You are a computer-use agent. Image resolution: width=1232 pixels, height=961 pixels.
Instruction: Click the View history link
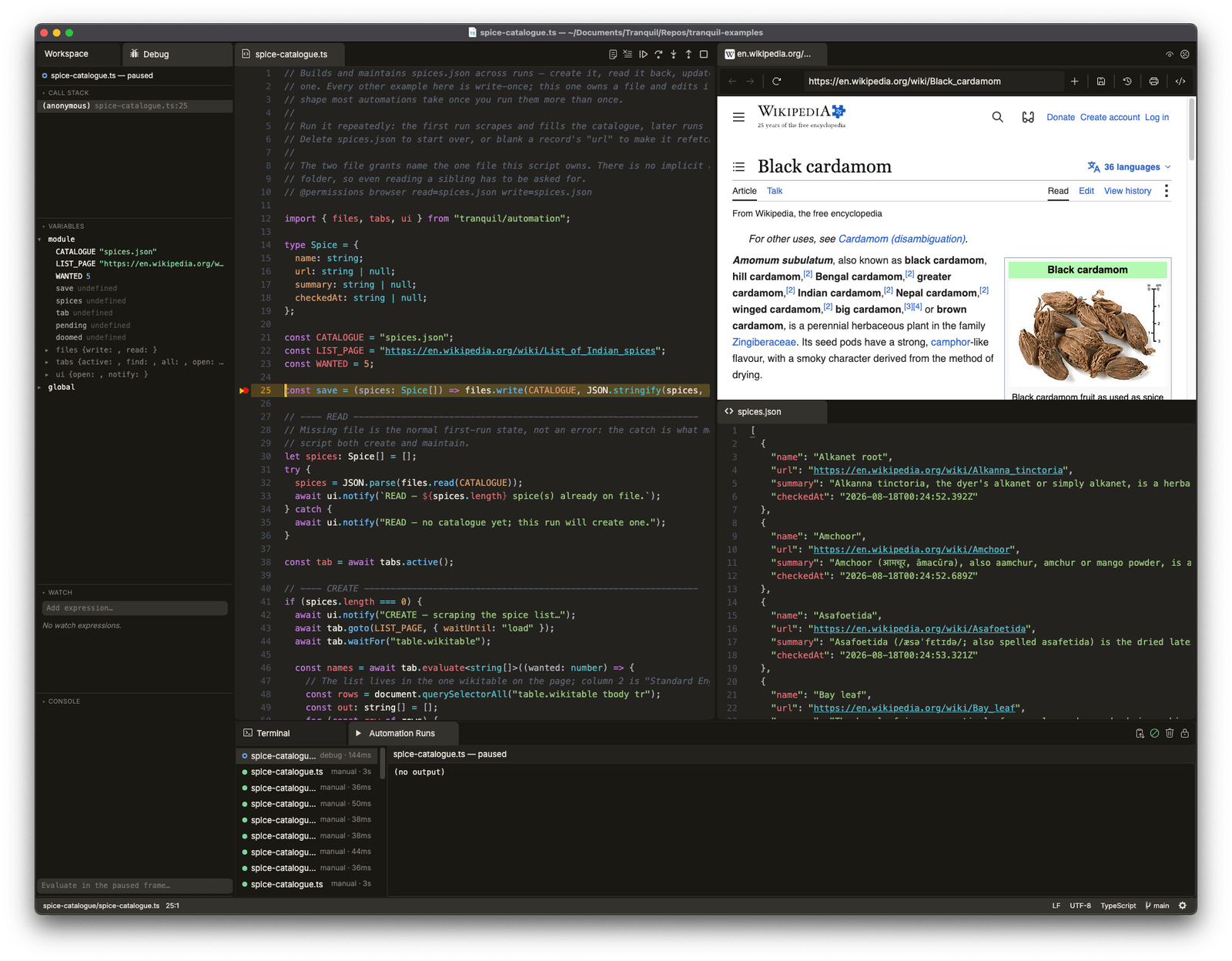click(1127, 191)
